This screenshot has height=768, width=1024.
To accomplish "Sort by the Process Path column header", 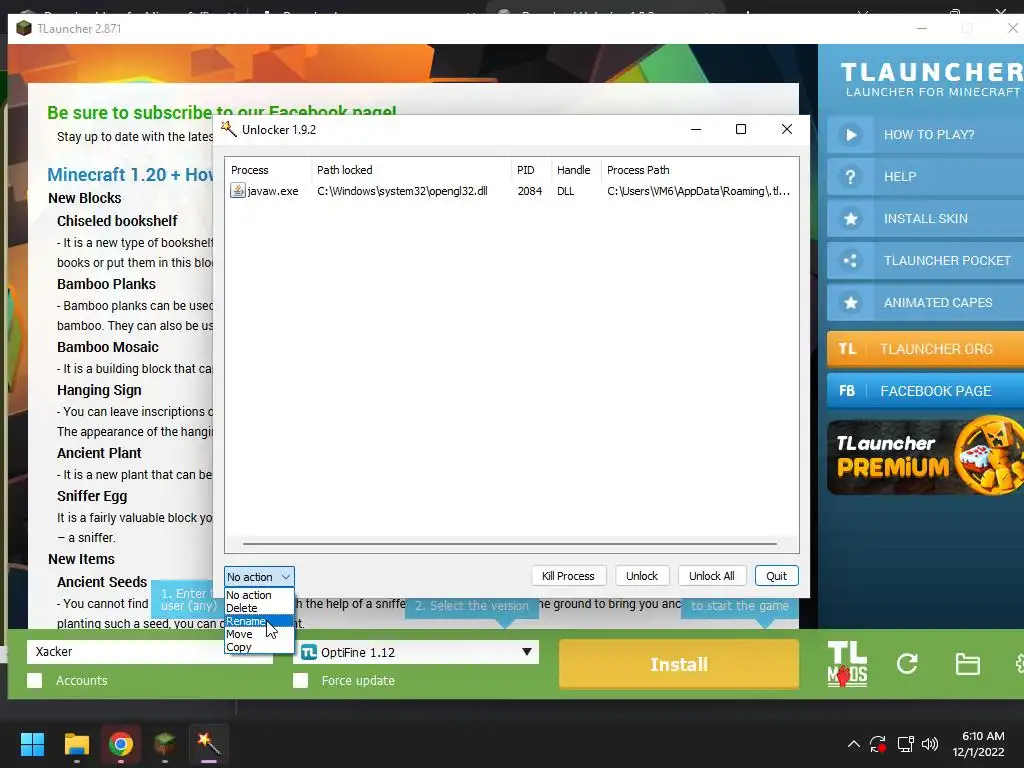I will pos(699,170).
